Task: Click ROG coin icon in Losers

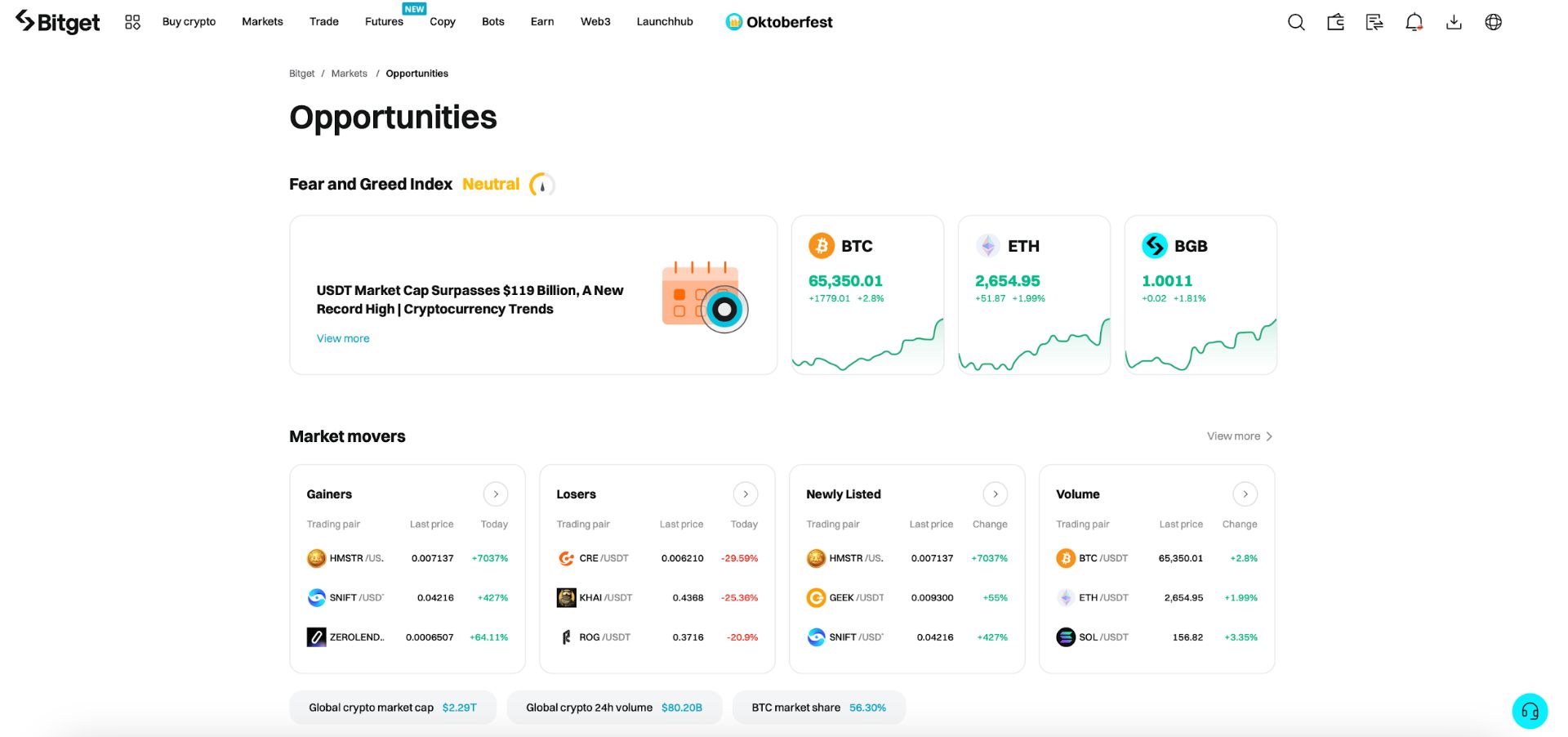Action: 566,636
